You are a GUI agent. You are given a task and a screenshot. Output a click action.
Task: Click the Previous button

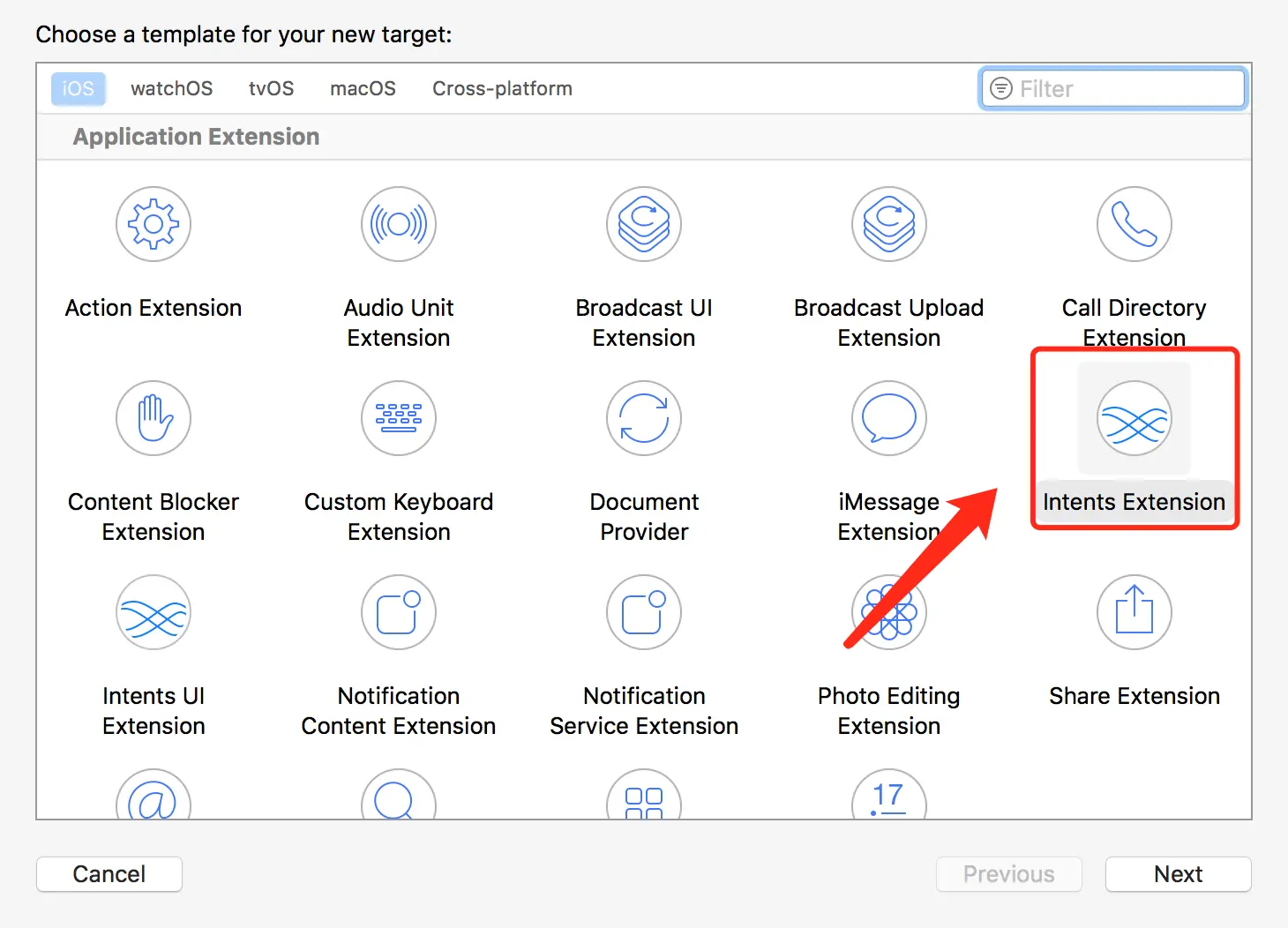pos(1009,874)
